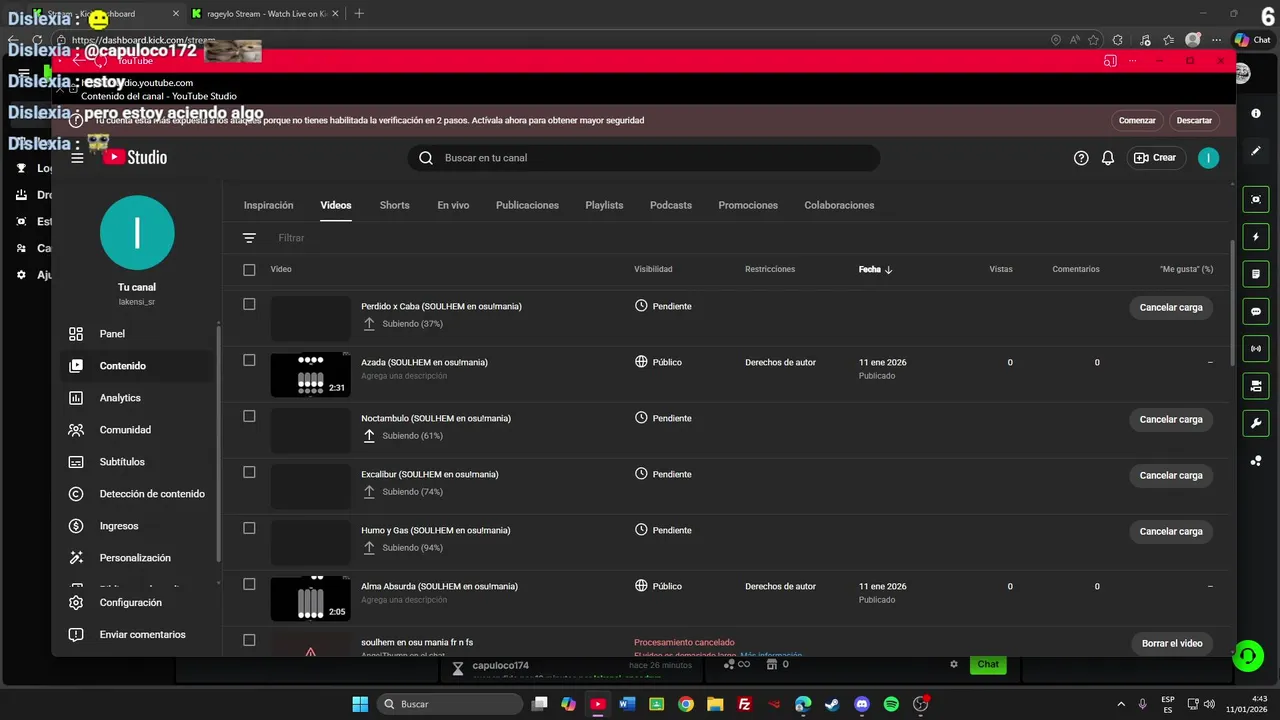Cancel upload of Perdido x Caba

[1171, 307]
